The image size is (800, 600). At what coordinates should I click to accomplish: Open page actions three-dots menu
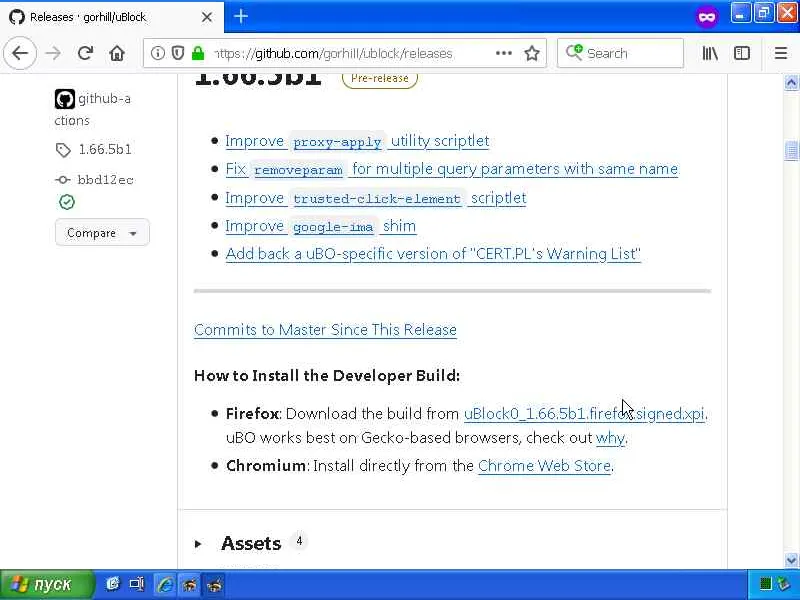click(x=504, y=53)
